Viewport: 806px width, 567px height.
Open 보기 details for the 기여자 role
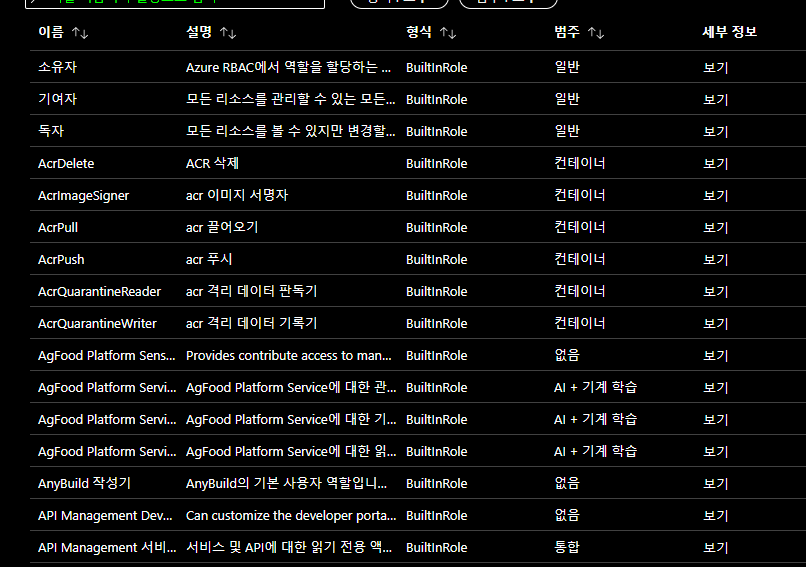[x=716, y=99]
